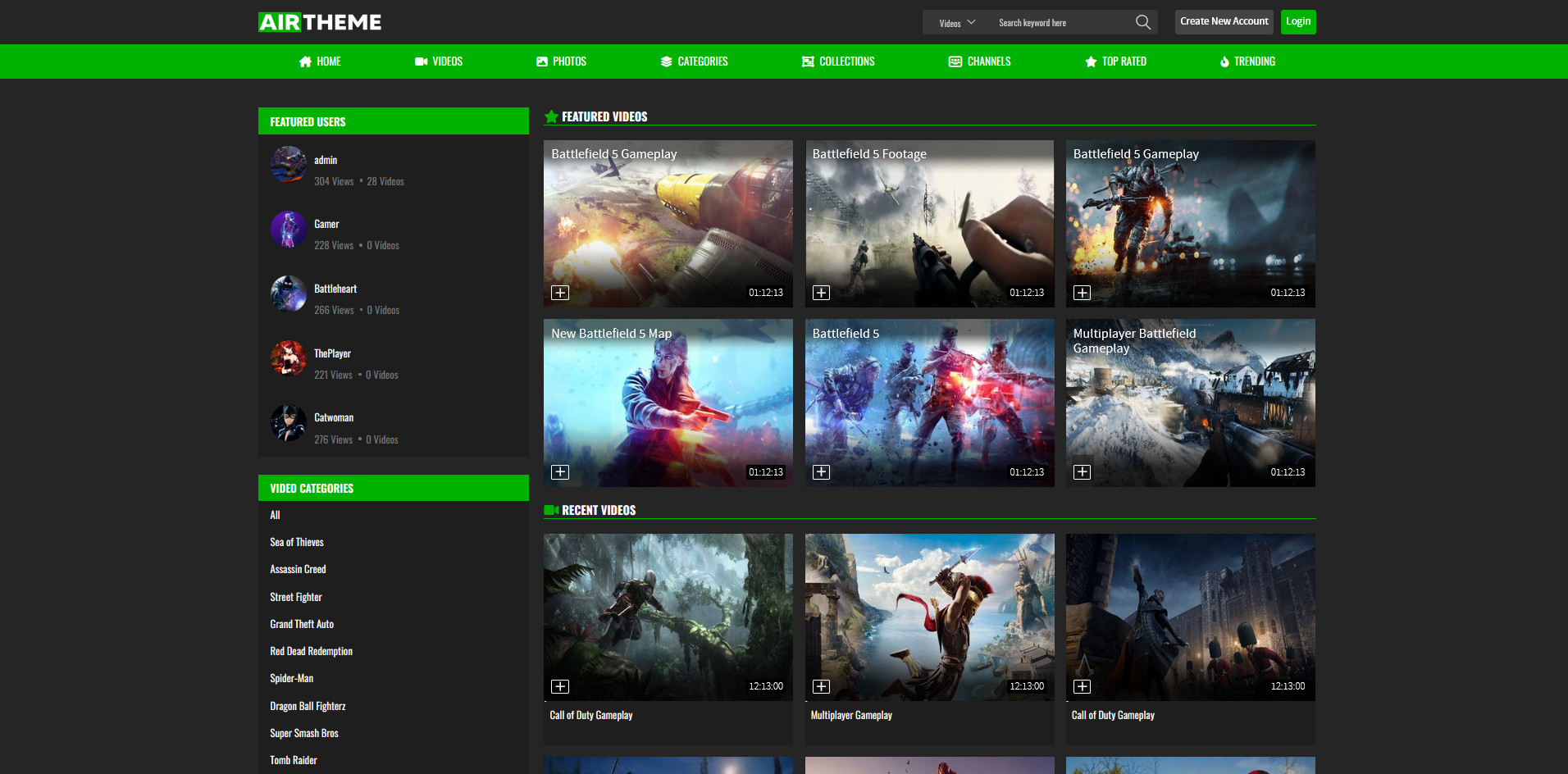The height and width of the screenshot is (774, 1568).
Task: Open Trending menu item
Action: pyautogui.click(x=1247, y=61)
